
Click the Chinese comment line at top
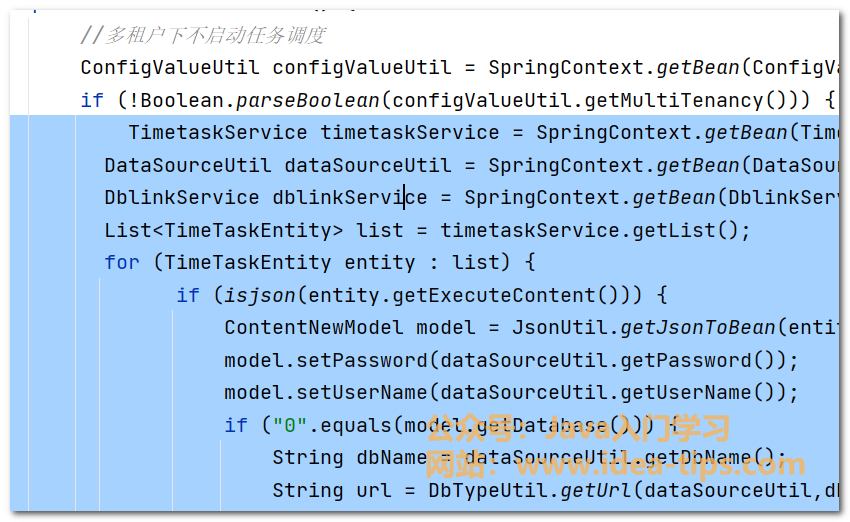click(202, 36)
